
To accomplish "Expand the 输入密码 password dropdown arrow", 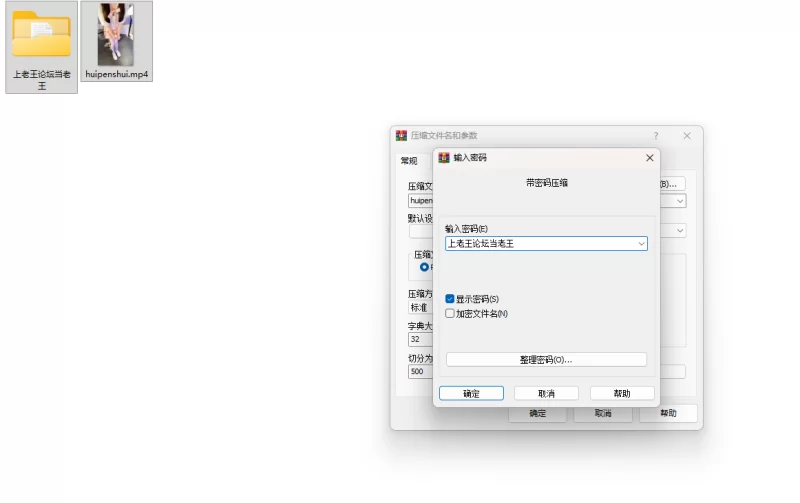I will [x=641, y=243].
